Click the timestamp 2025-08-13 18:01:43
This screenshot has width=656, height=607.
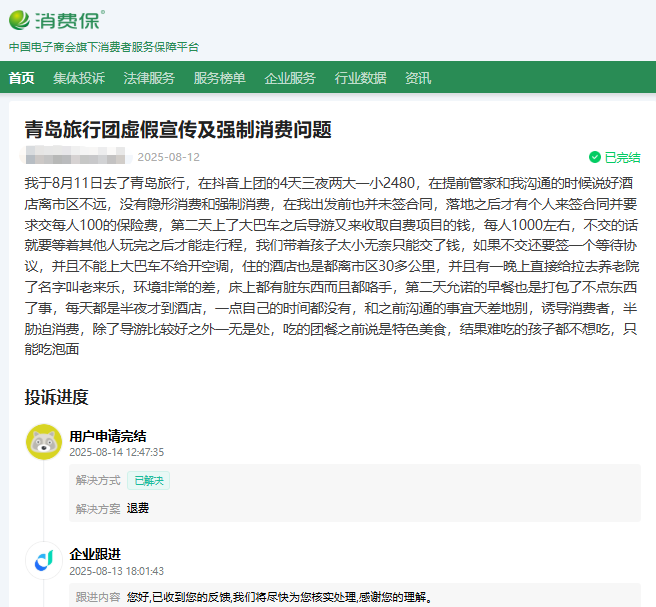click(117, 571)
